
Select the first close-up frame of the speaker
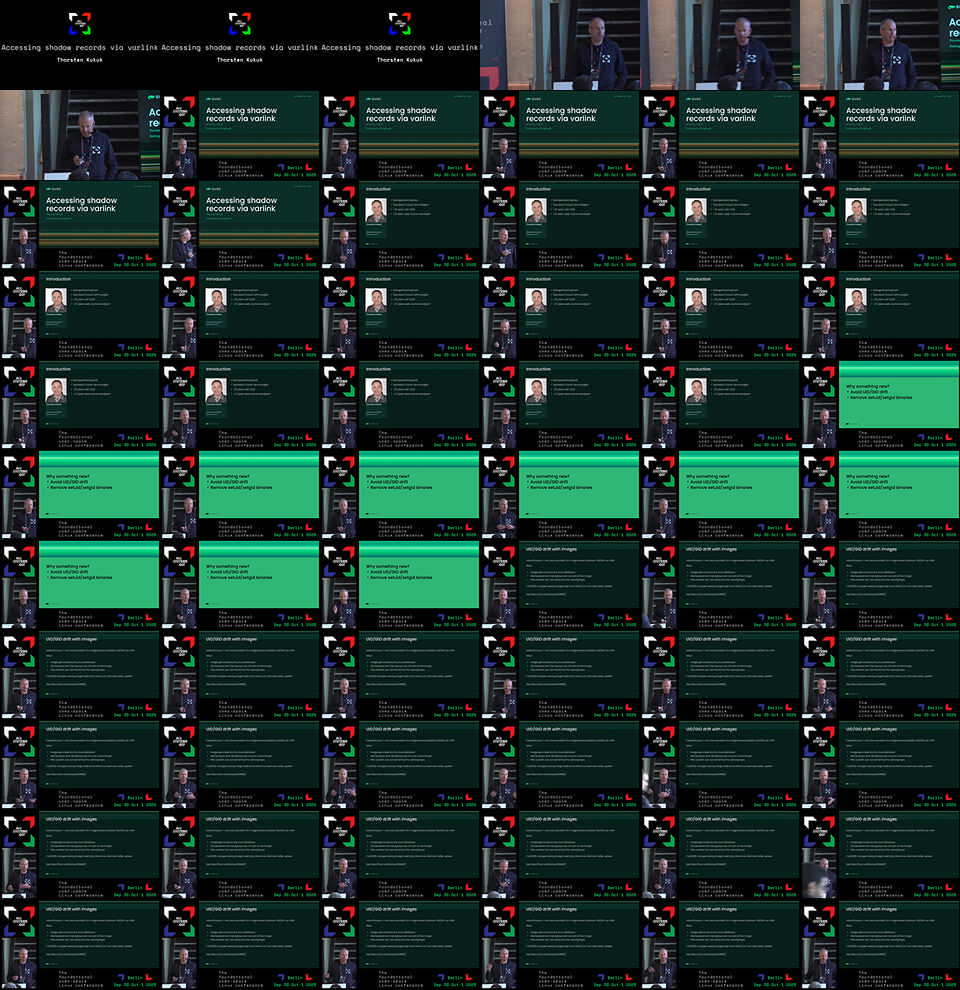point(560,45)
